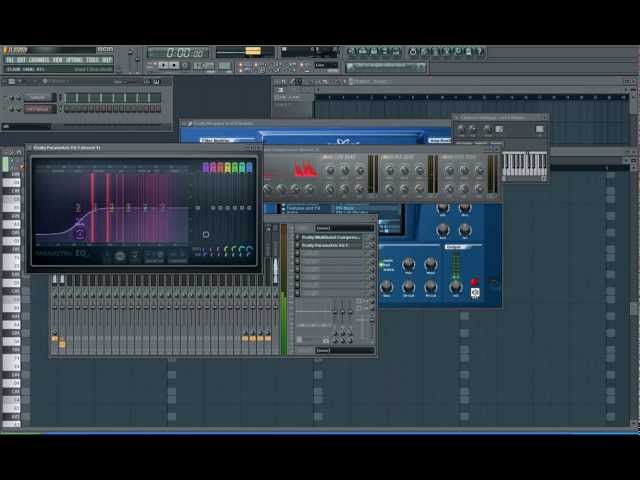640x480 pixels.
Task: Click the Fruity Parametric EQ 2 effect slot
Action: (331, 245)
